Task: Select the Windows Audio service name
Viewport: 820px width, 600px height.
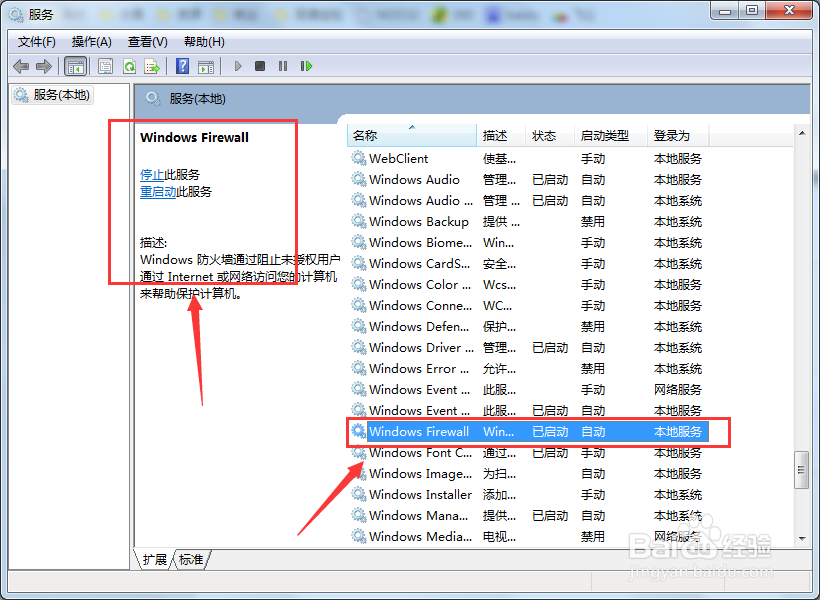Action: (414, 179)
